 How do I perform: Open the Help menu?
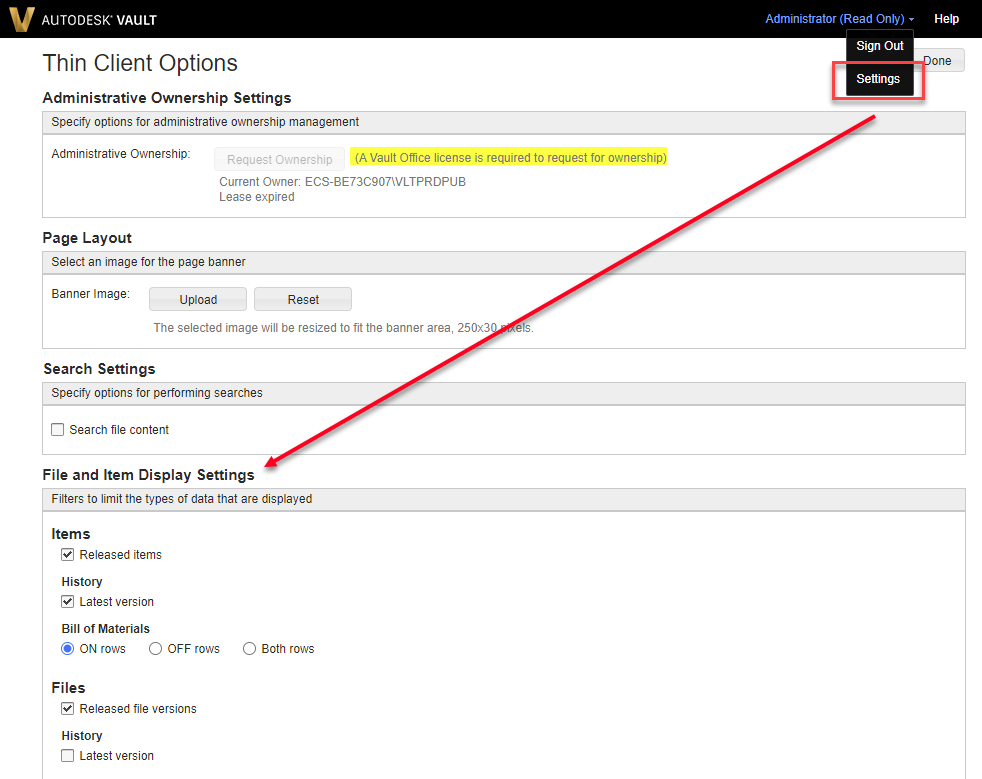click(946, 19)
